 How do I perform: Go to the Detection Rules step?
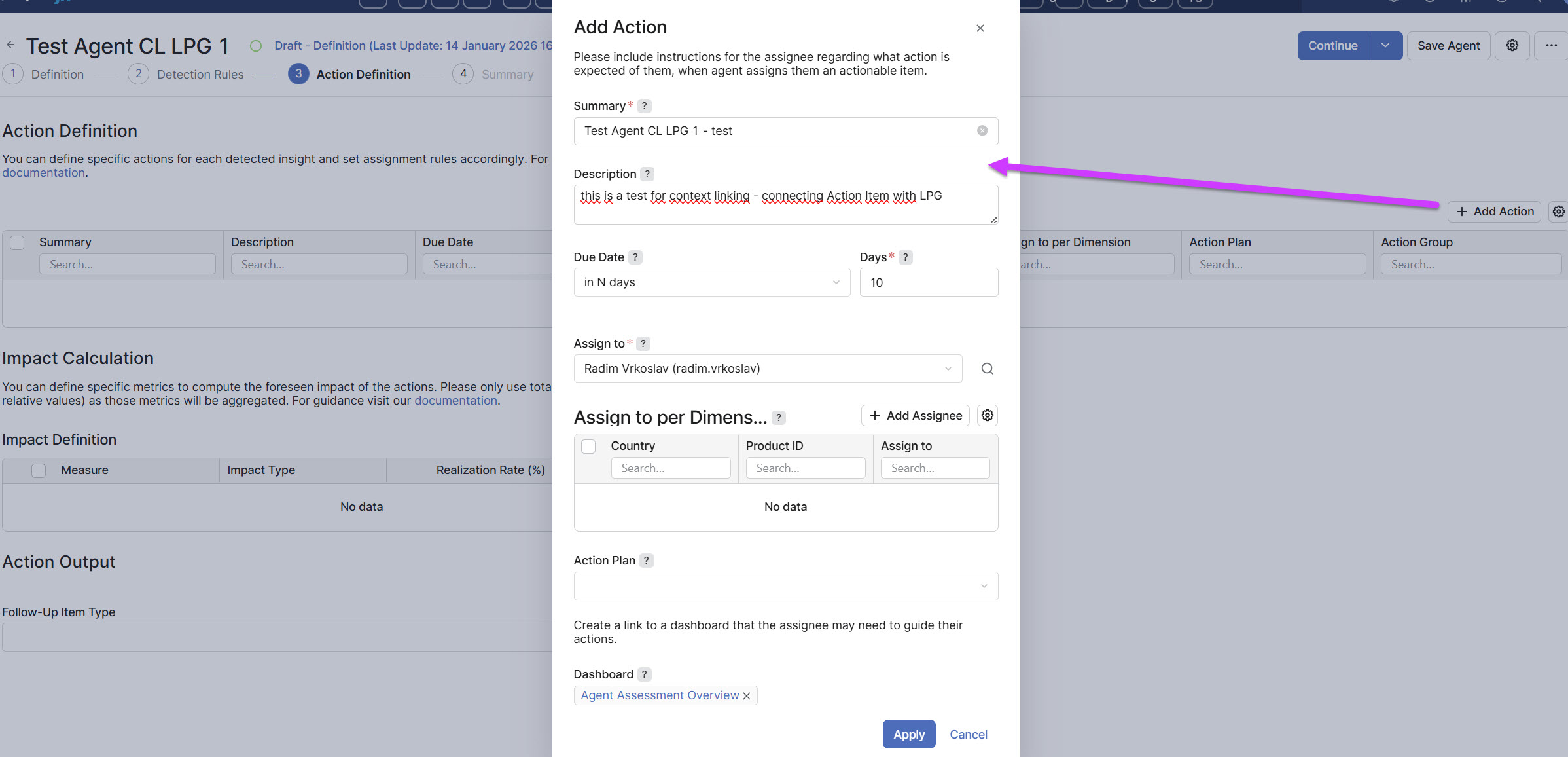click(x=200, y=74)
